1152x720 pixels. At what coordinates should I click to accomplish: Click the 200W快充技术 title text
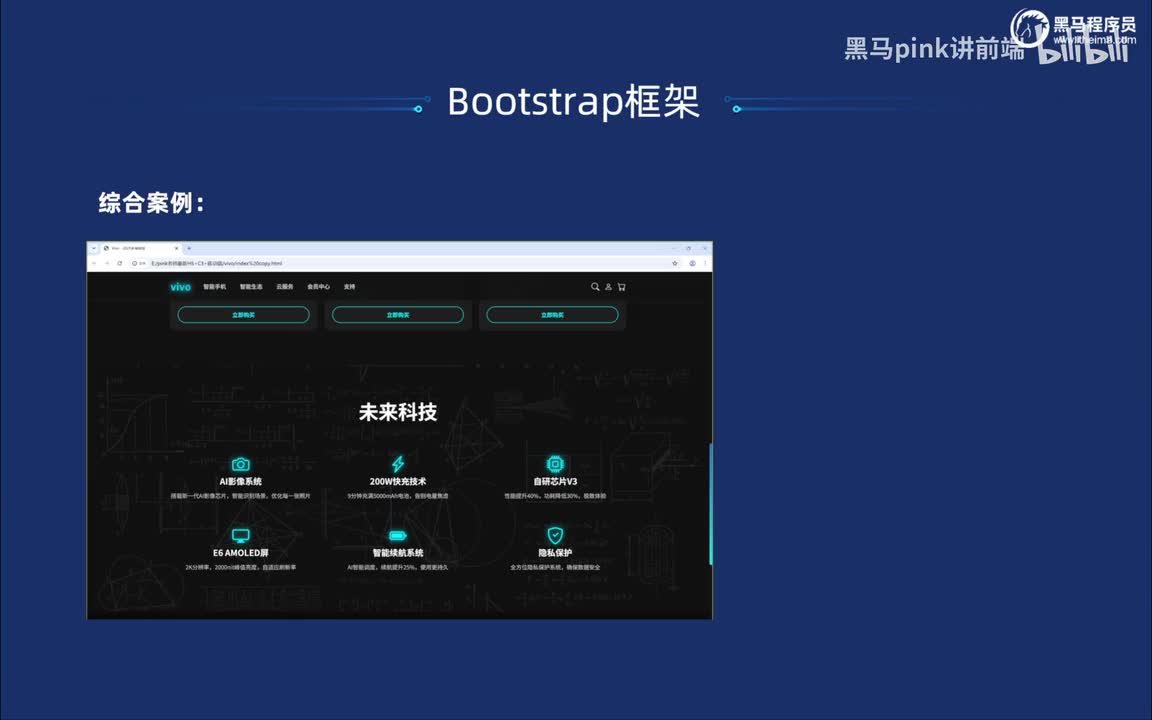tap(397, 482)
